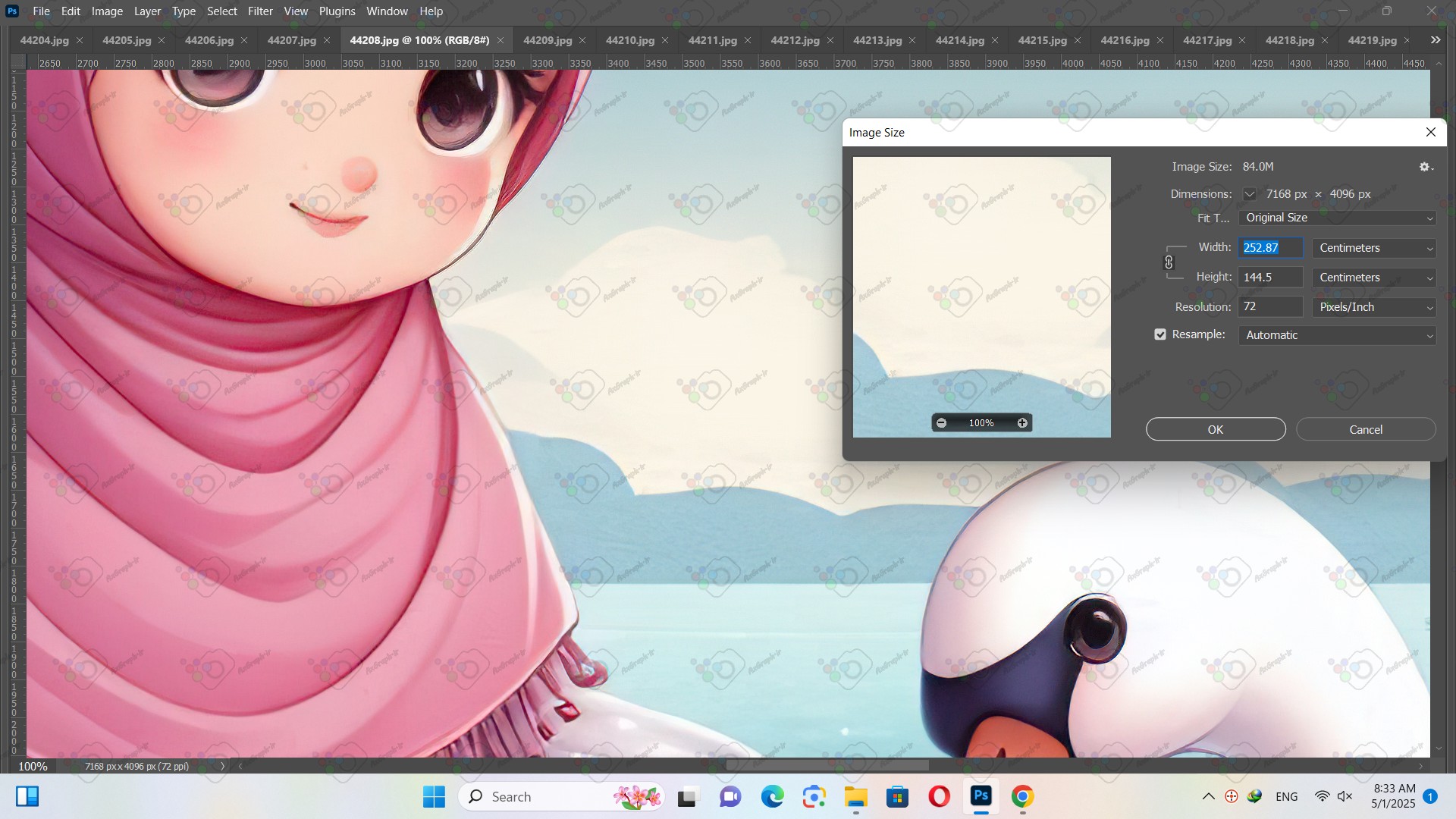Click the Photoshop logo icon
This screenshot has height=819, width=1456.
click(x=12, y=11)
